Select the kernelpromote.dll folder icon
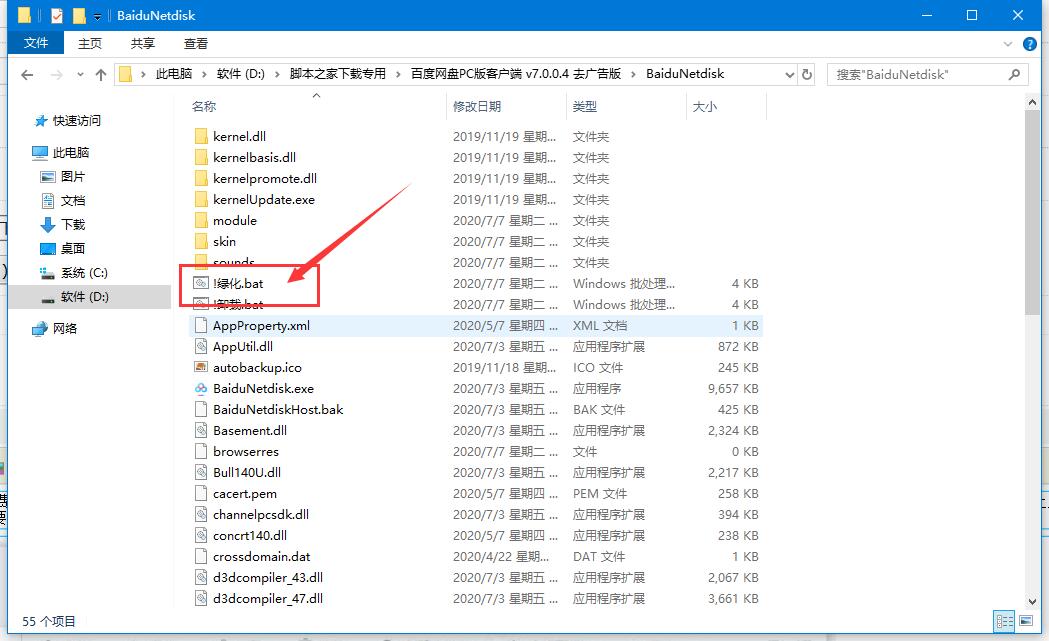 click(x=201, y=179)
